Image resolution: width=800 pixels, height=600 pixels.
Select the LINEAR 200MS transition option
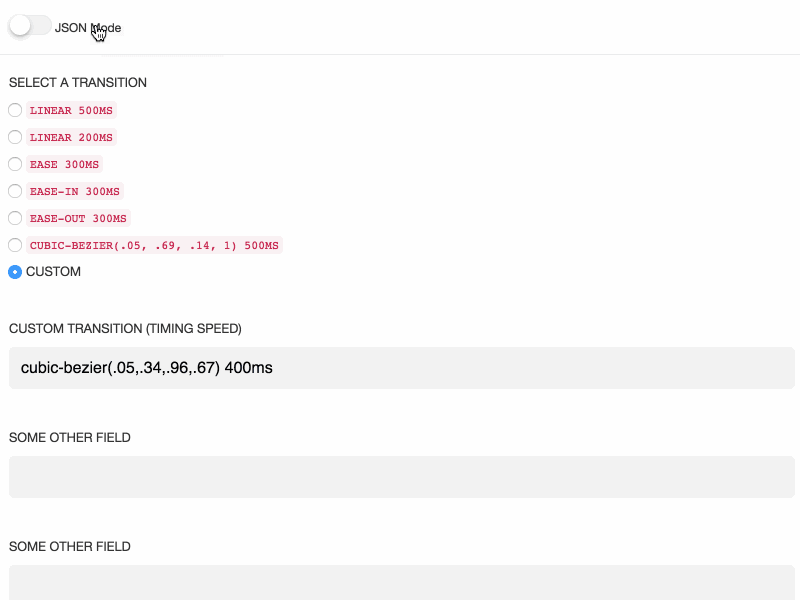pos(15,137)
